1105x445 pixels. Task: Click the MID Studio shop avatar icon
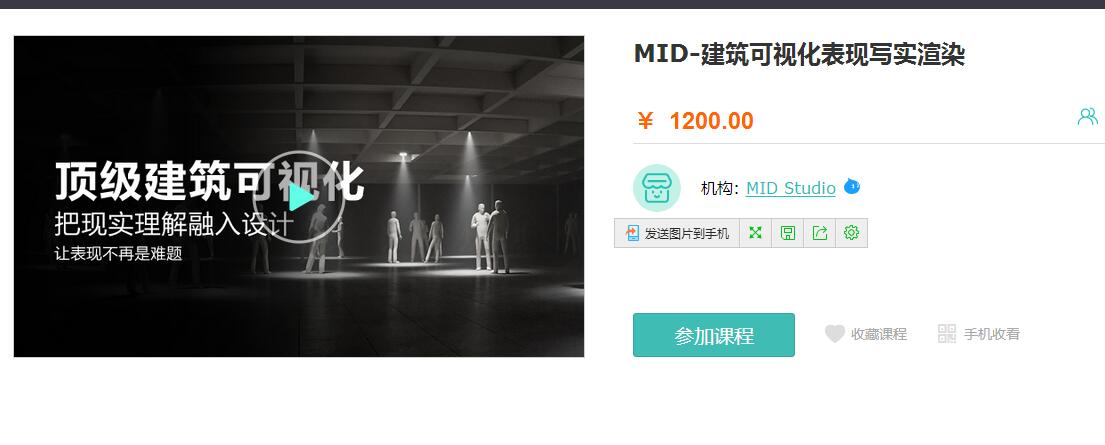coord(657,188)
